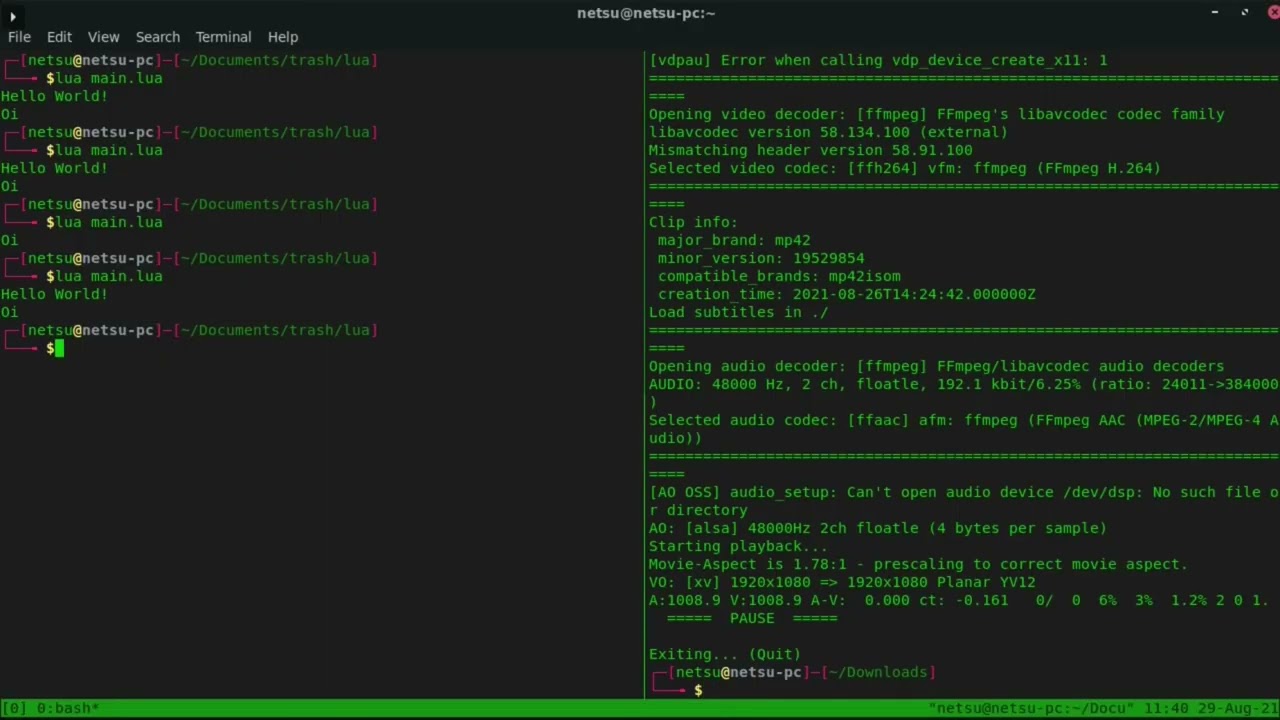The width and height of the screenshot is (1280, 720).
Task: Click the 'Selected video codec: [ffh264]' line
Action: click(905, 168)
